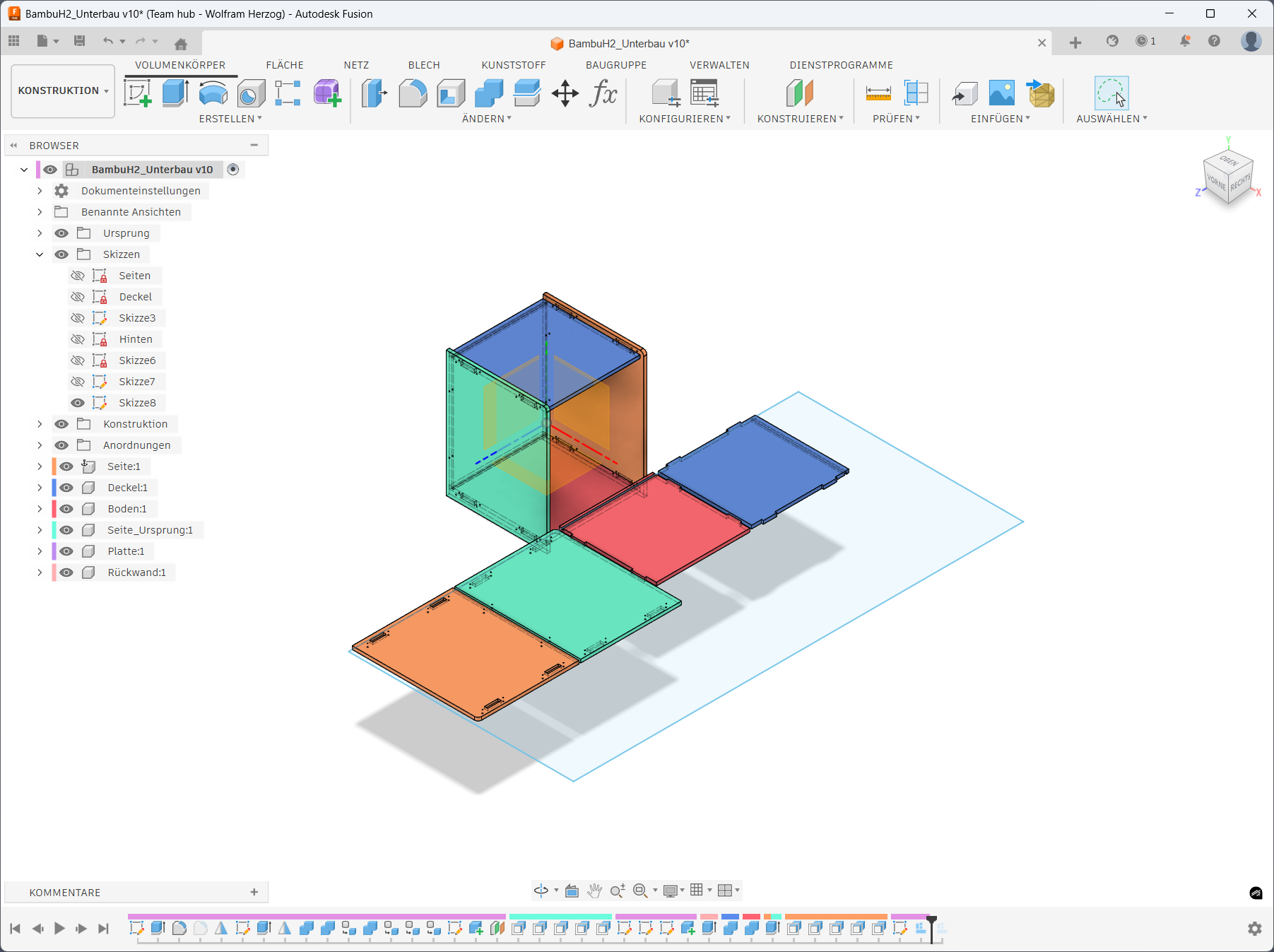Click the orange Seite:1 color bar

(x=54, y=466)
